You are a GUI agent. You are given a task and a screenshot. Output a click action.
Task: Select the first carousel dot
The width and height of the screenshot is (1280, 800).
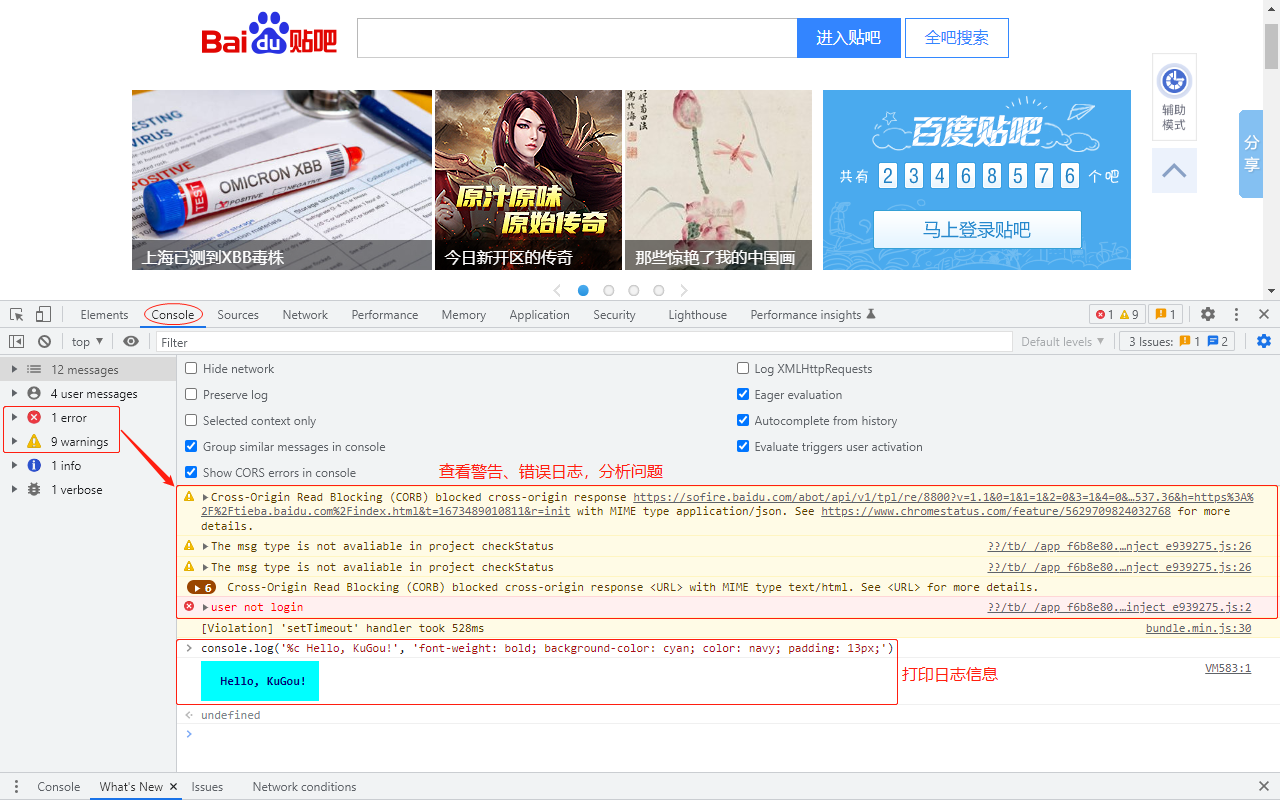pyautogui.click(x=583, y=291)
